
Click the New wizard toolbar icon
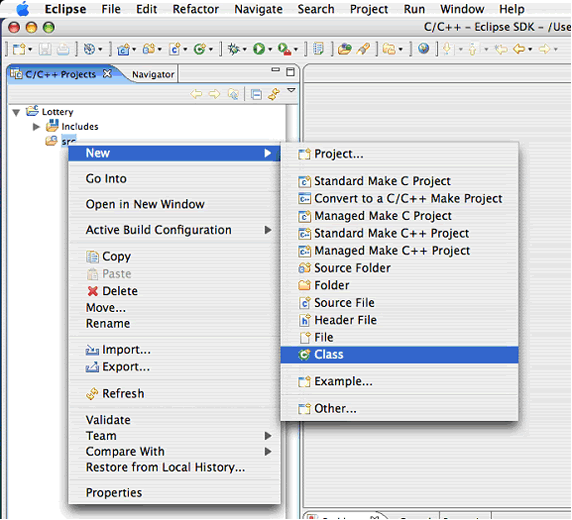[x=19, y=49]
